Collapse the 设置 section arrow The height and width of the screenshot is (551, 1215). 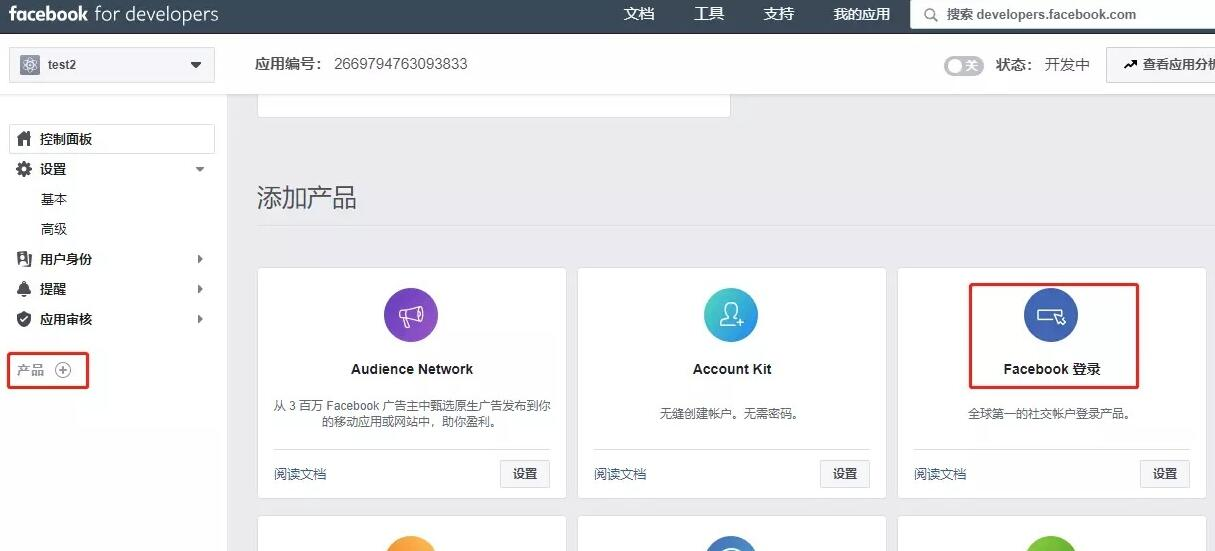coord(200,169)
